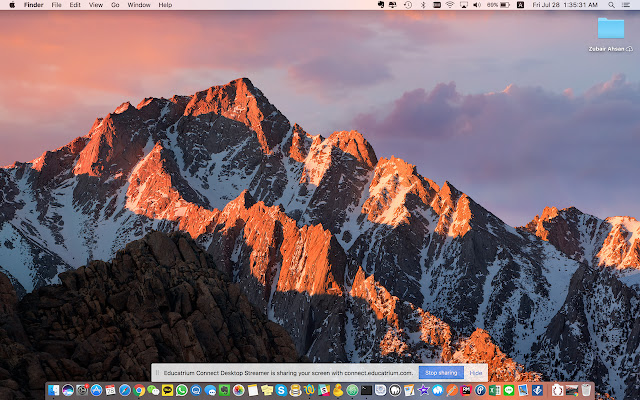The image size is (640, 400).
Task: Open the Finder File menu
Action: [56, 5]
